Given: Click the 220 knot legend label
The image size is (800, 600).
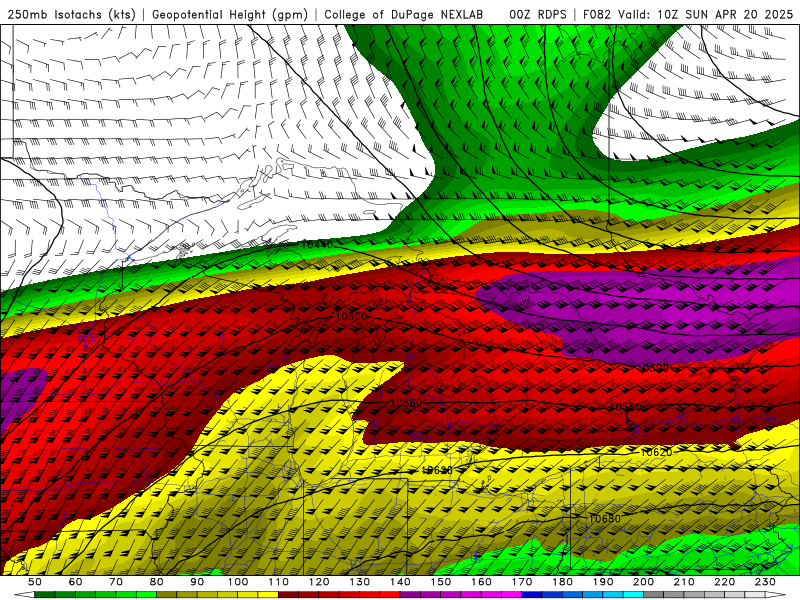Looking at the screenshot, I should pos(724,582).
